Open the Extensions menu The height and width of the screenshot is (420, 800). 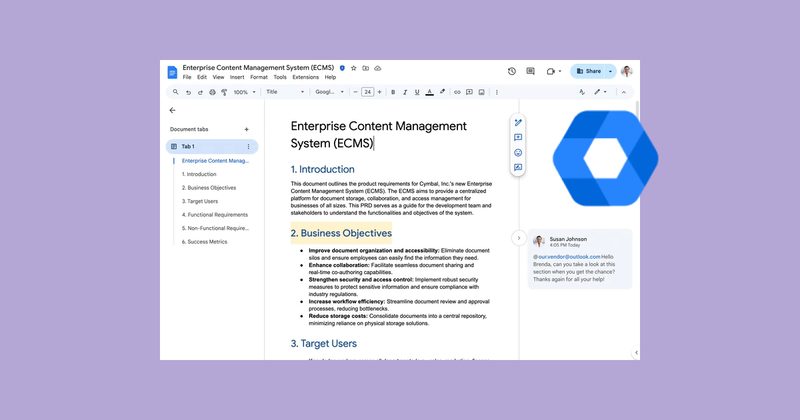(x=306, y=77)
